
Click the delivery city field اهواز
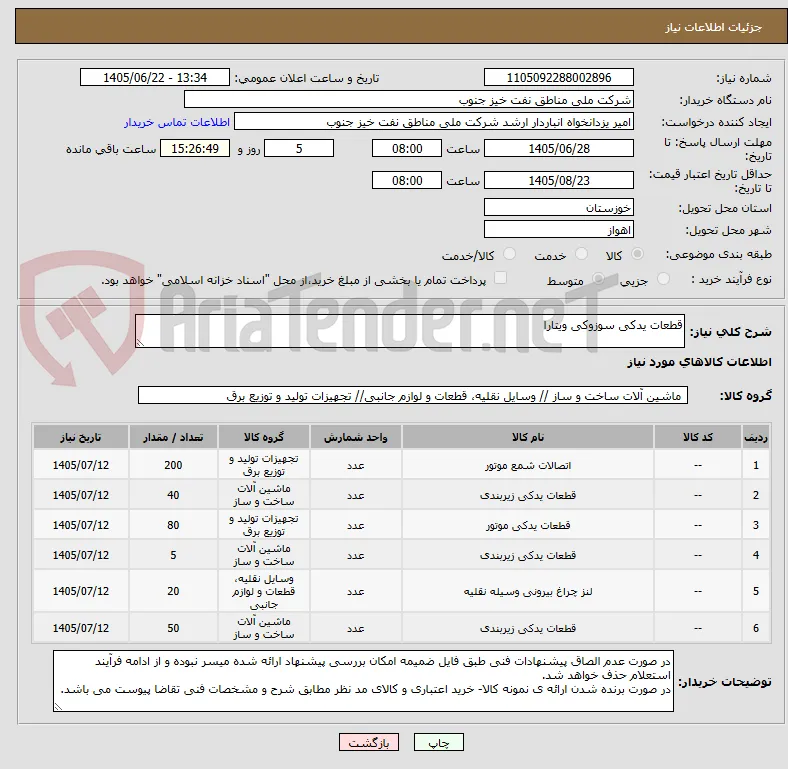(558, 230)
